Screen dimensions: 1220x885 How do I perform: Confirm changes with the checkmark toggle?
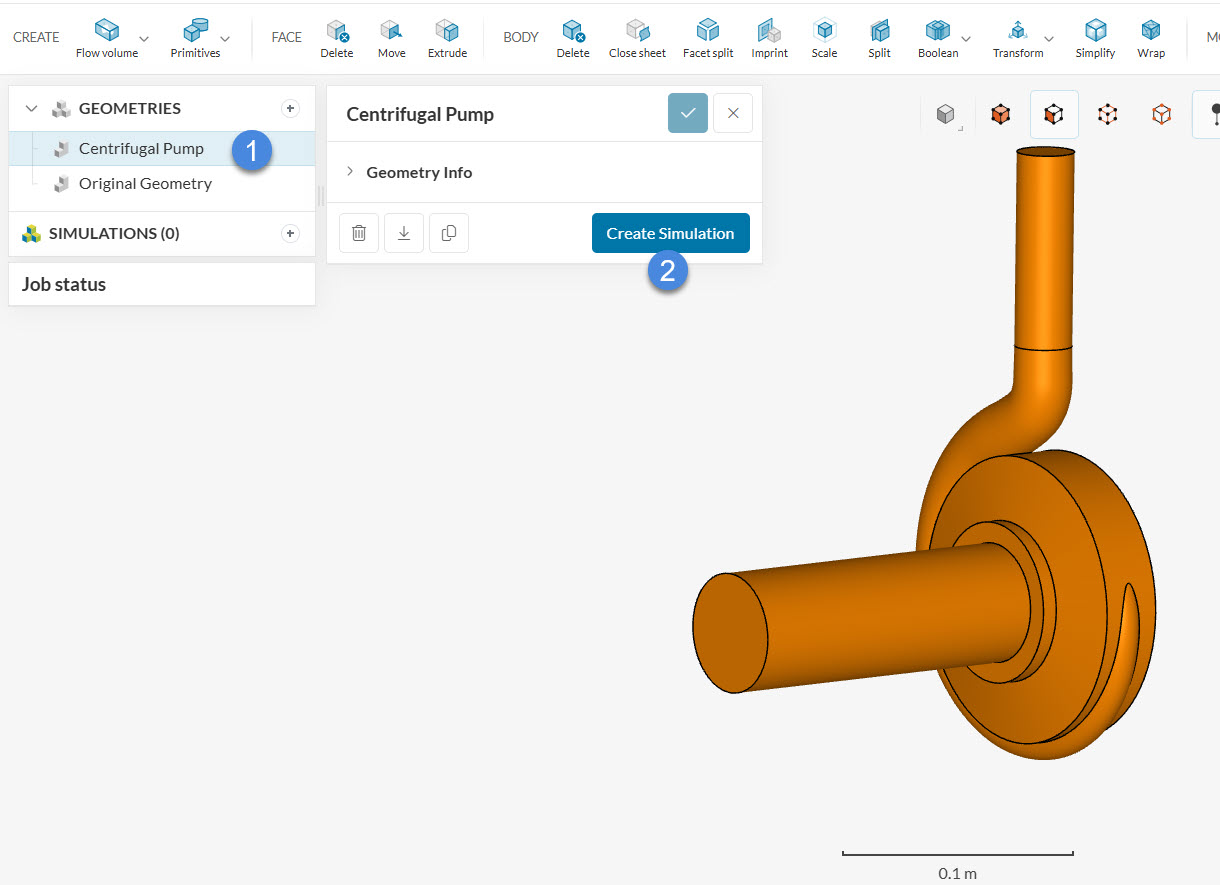pos(687,113)
